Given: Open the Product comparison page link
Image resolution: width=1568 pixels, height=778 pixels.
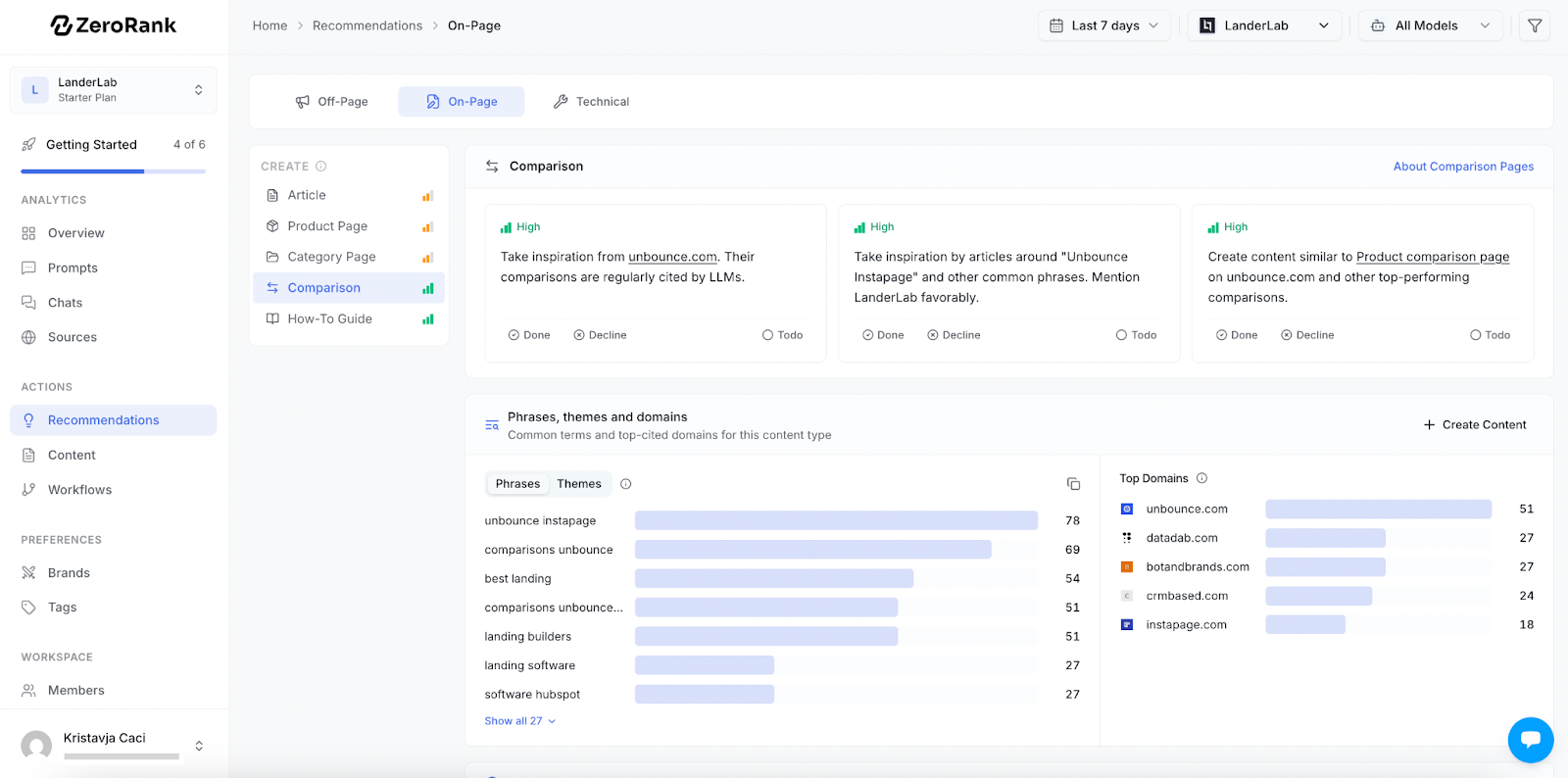Looking at the screenshot, I should coord(1433,257).
